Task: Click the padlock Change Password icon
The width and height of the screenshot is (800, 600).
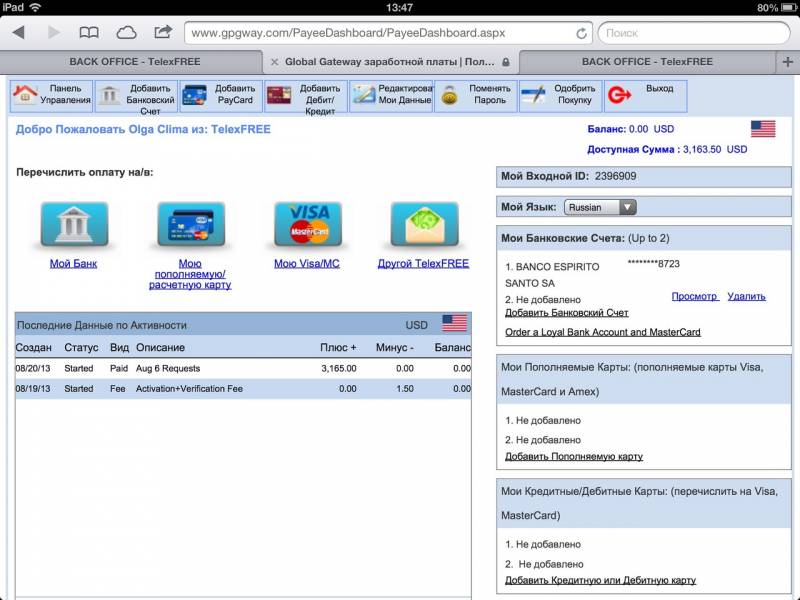Action: point(449,95)
